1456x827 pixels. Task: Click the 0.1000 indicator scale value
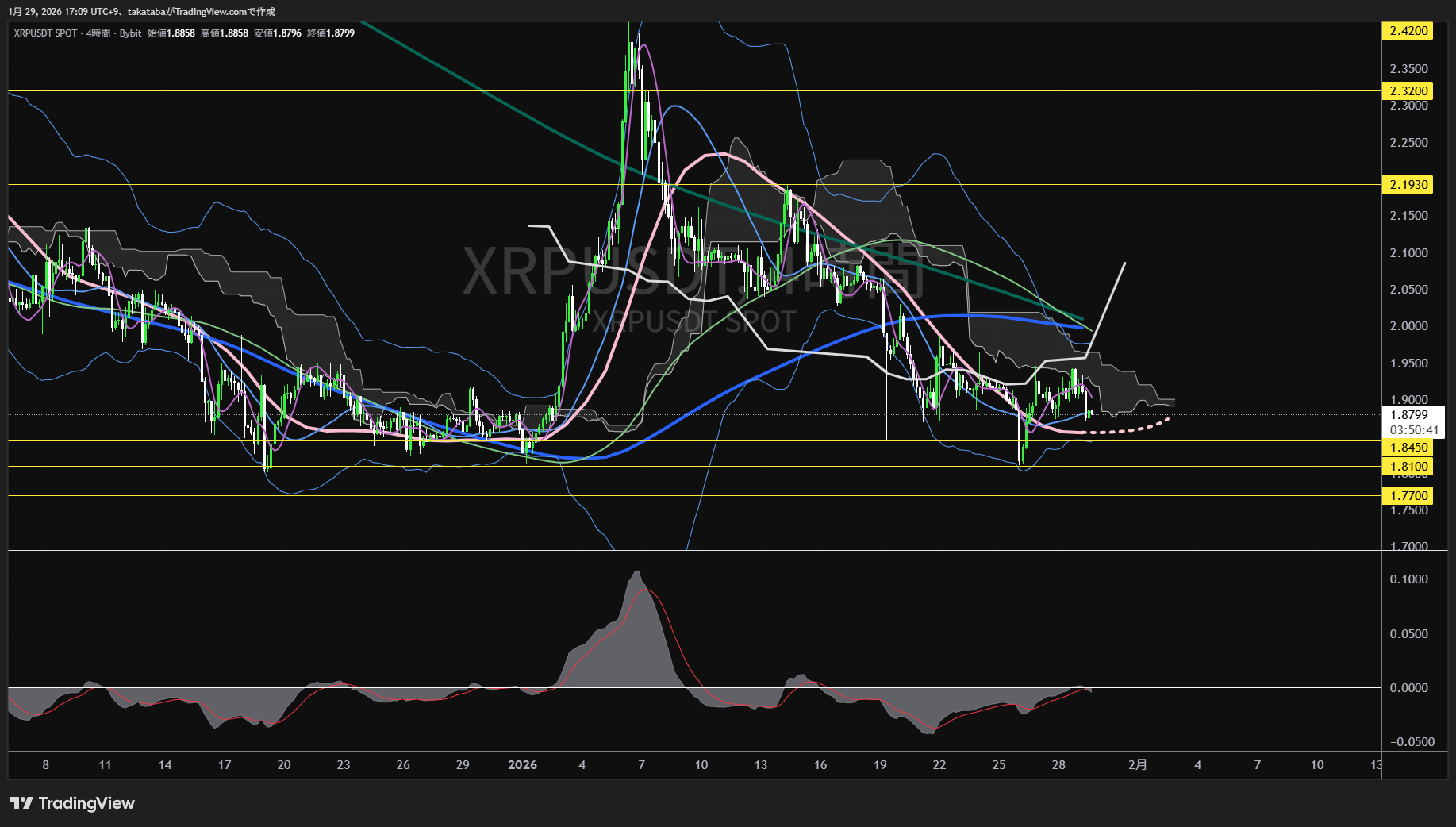1408,579
